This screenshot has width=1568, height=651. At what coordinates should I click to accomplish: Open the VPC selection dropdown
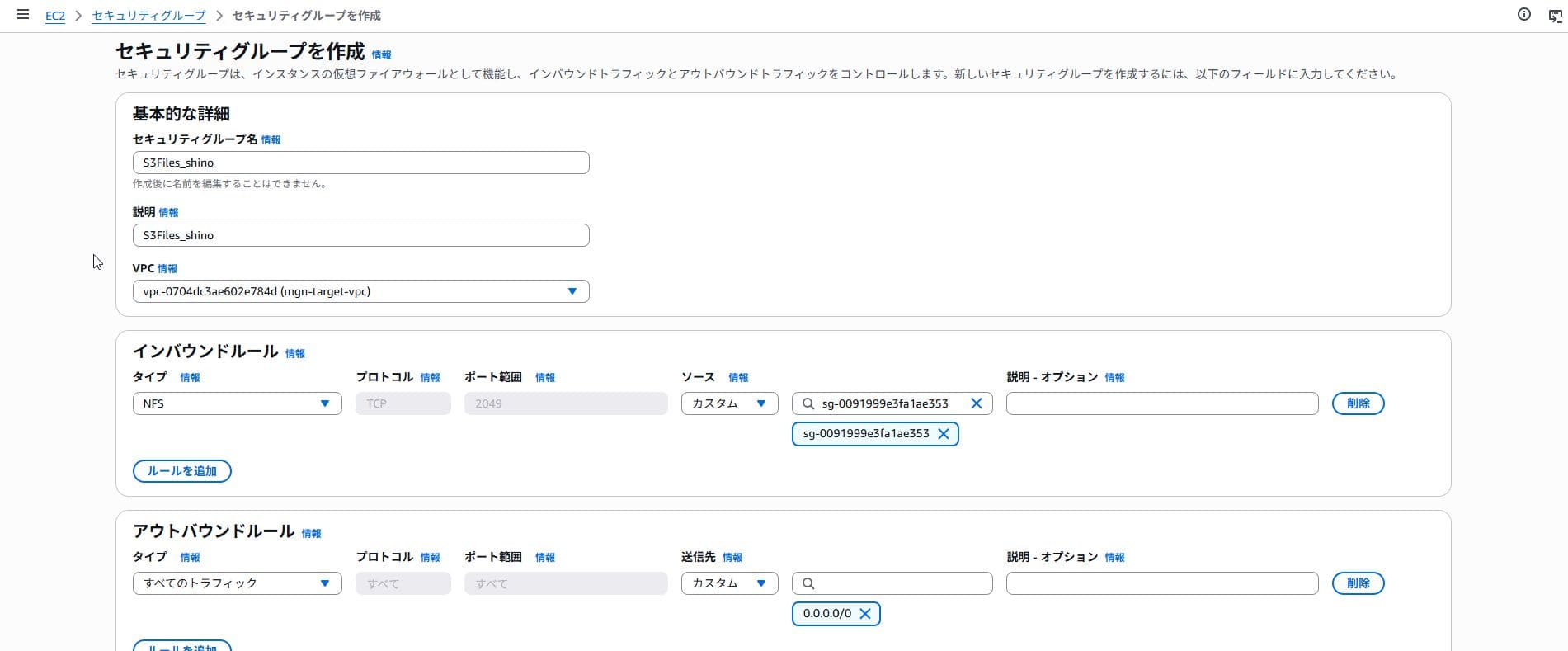[360, 291]
